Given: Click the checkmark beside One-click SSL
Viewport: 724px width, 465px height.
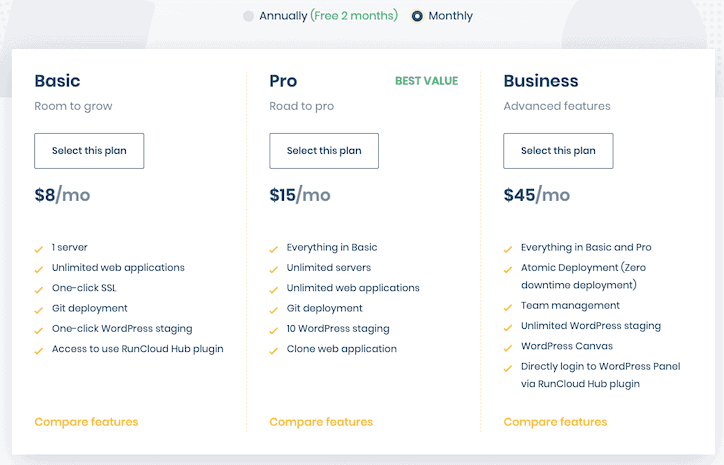Looking at the screenshot, I should tap(39, 290).
